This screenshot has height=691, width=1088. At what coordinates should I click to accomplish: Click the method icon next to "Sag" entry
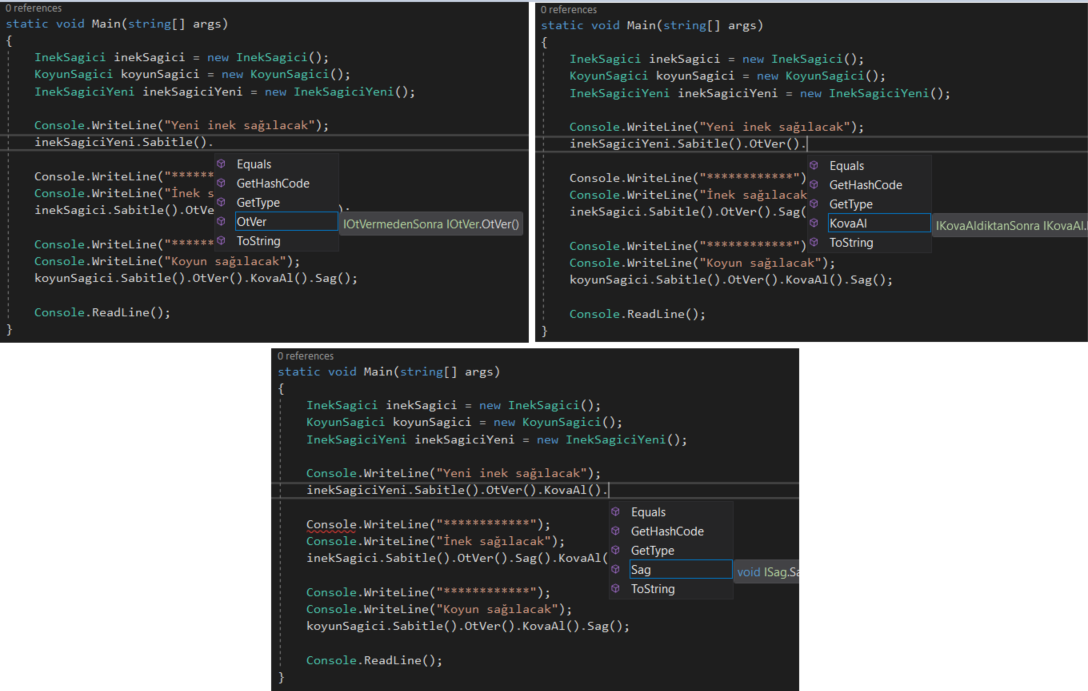(614, 569)
